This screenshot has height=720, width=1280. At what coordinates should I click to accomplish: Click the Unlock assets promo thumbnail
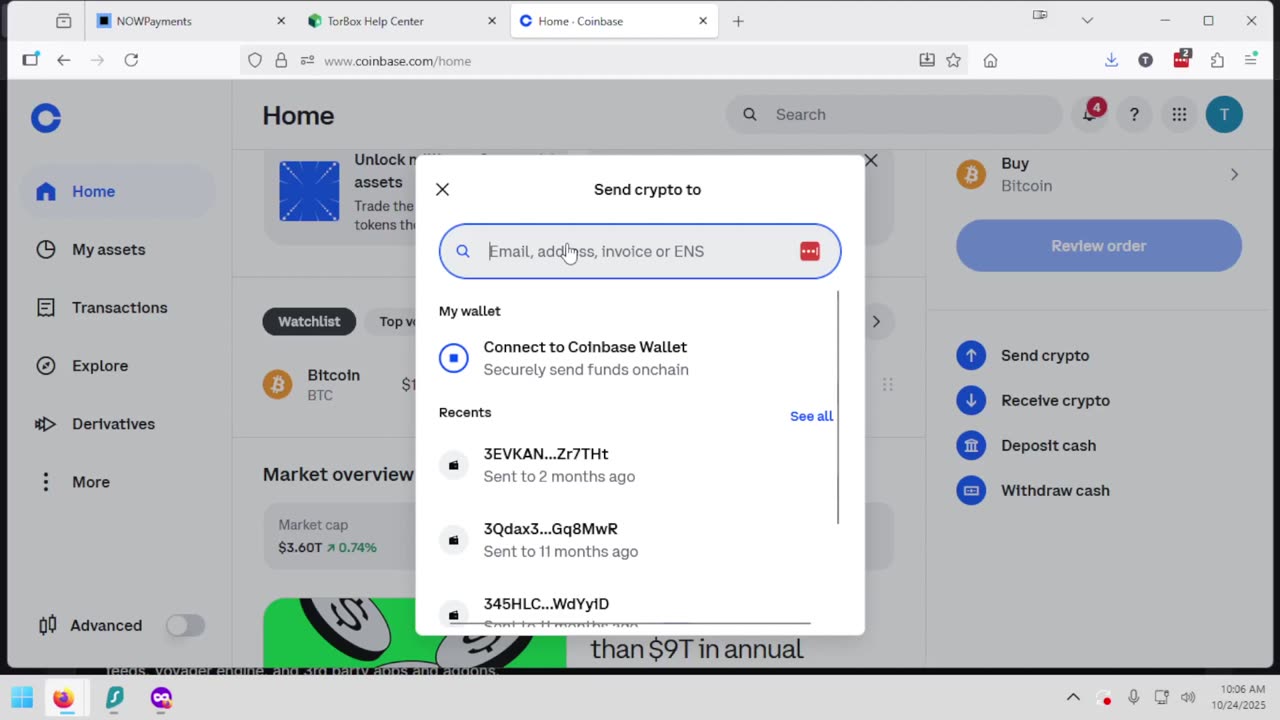pos(309,191)
